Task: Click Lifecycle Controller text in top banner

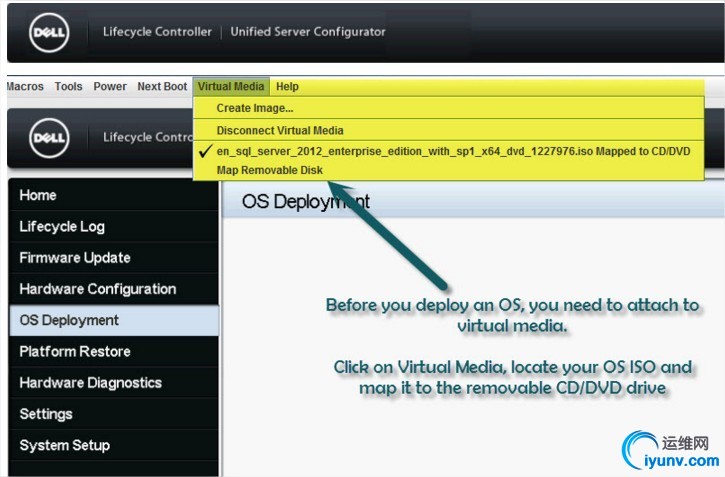Action: pyautogui.click(x=157, y=31)
